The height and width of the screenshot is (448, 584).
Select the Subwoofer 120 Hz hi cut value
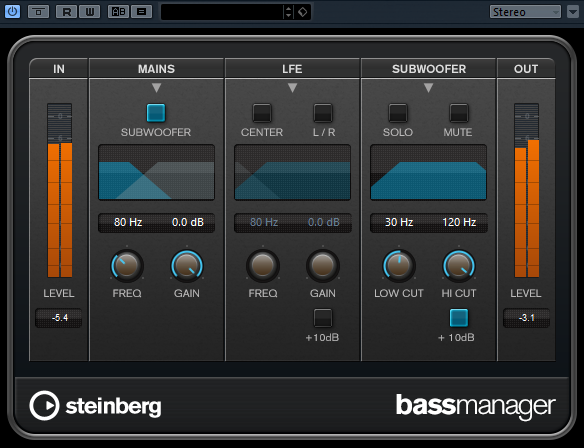tap(459, 222)
